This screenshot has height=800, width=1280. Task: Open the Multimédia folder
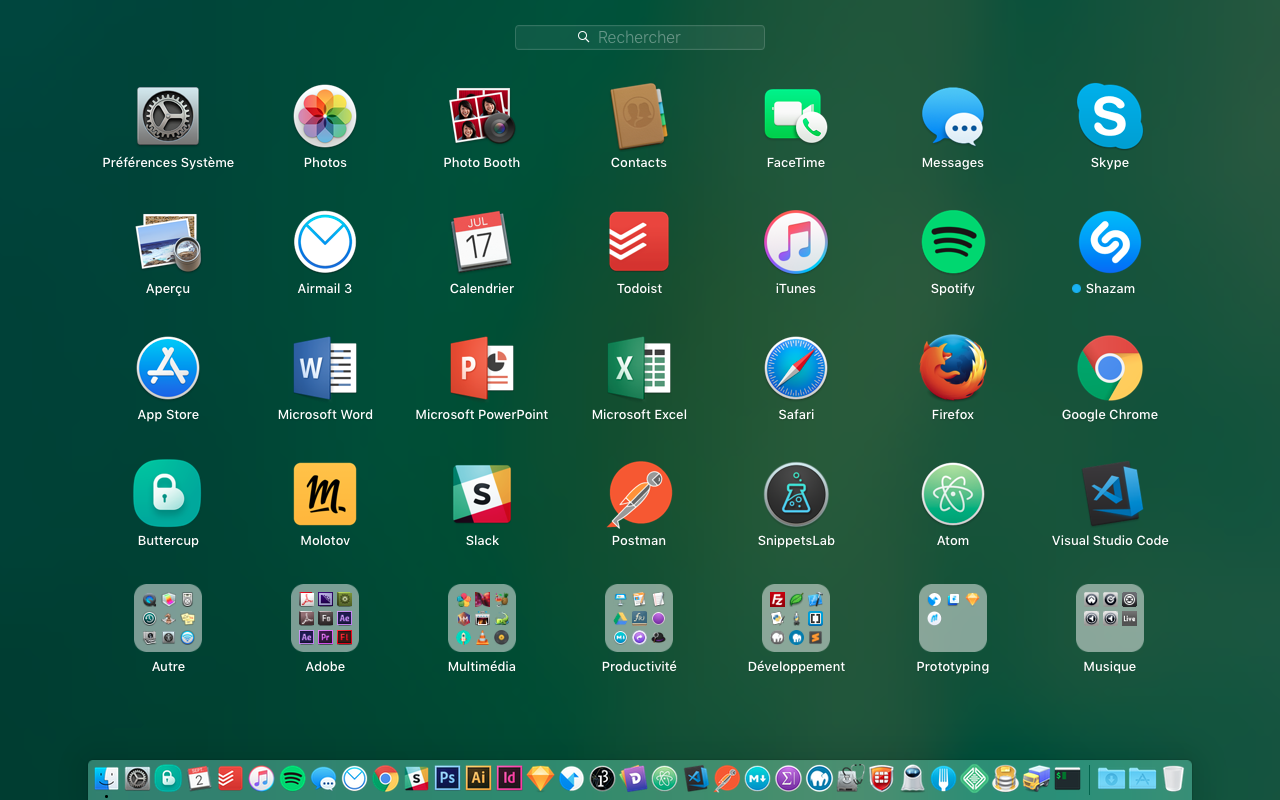(482, 619)
